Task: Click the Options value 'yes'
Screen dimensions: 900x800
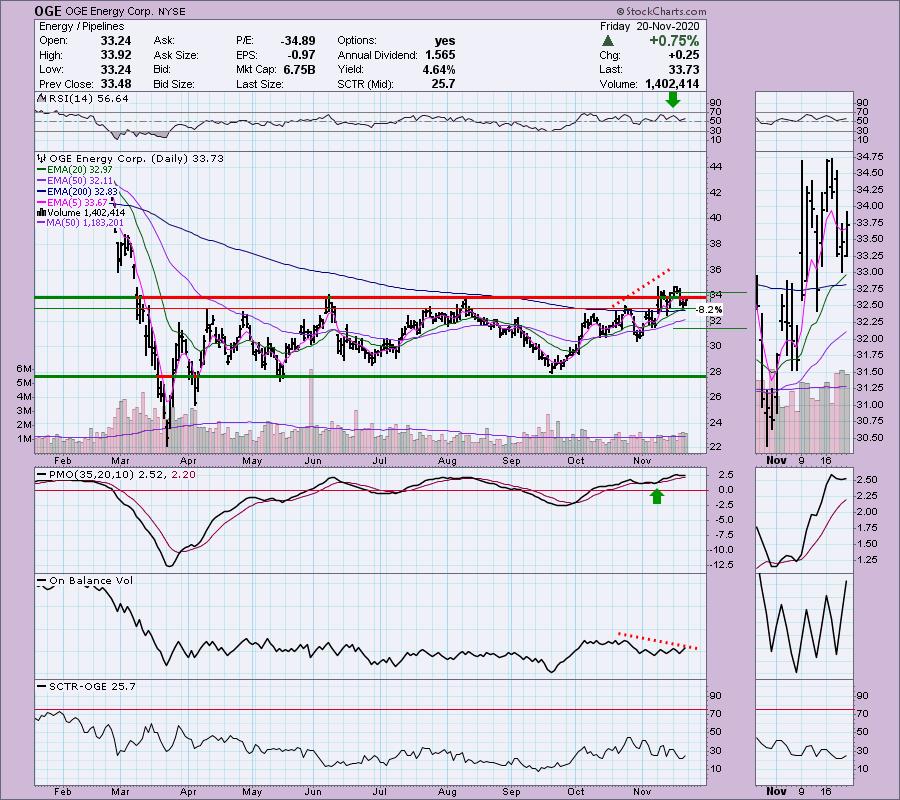Action: click(445, 41)
